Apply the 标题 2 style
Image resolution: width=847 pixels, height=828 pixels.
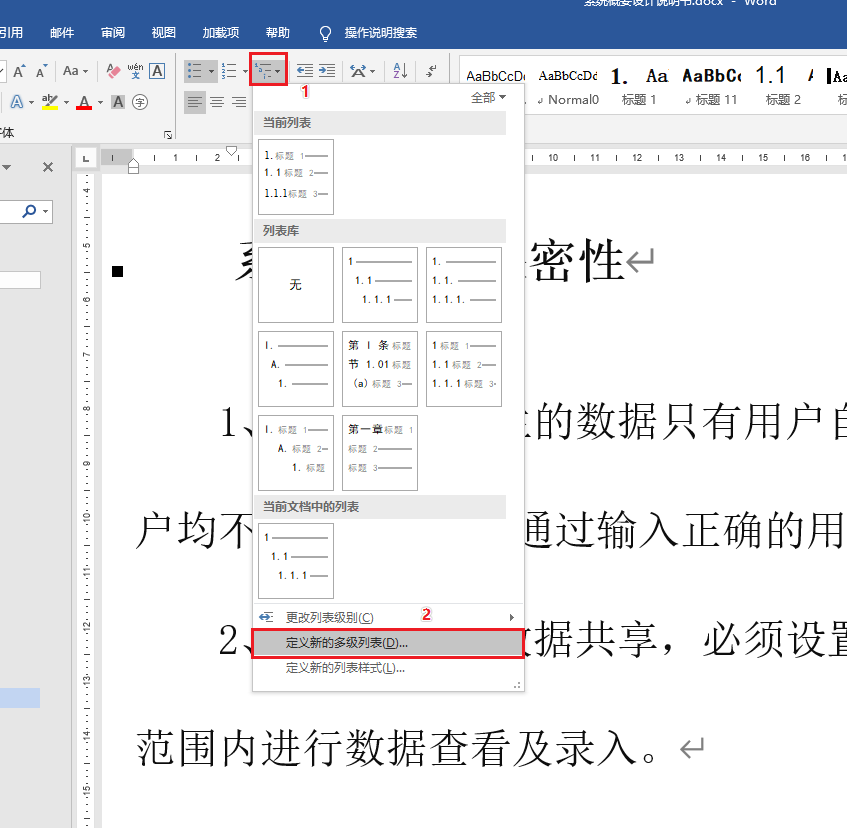coord(783,86)
